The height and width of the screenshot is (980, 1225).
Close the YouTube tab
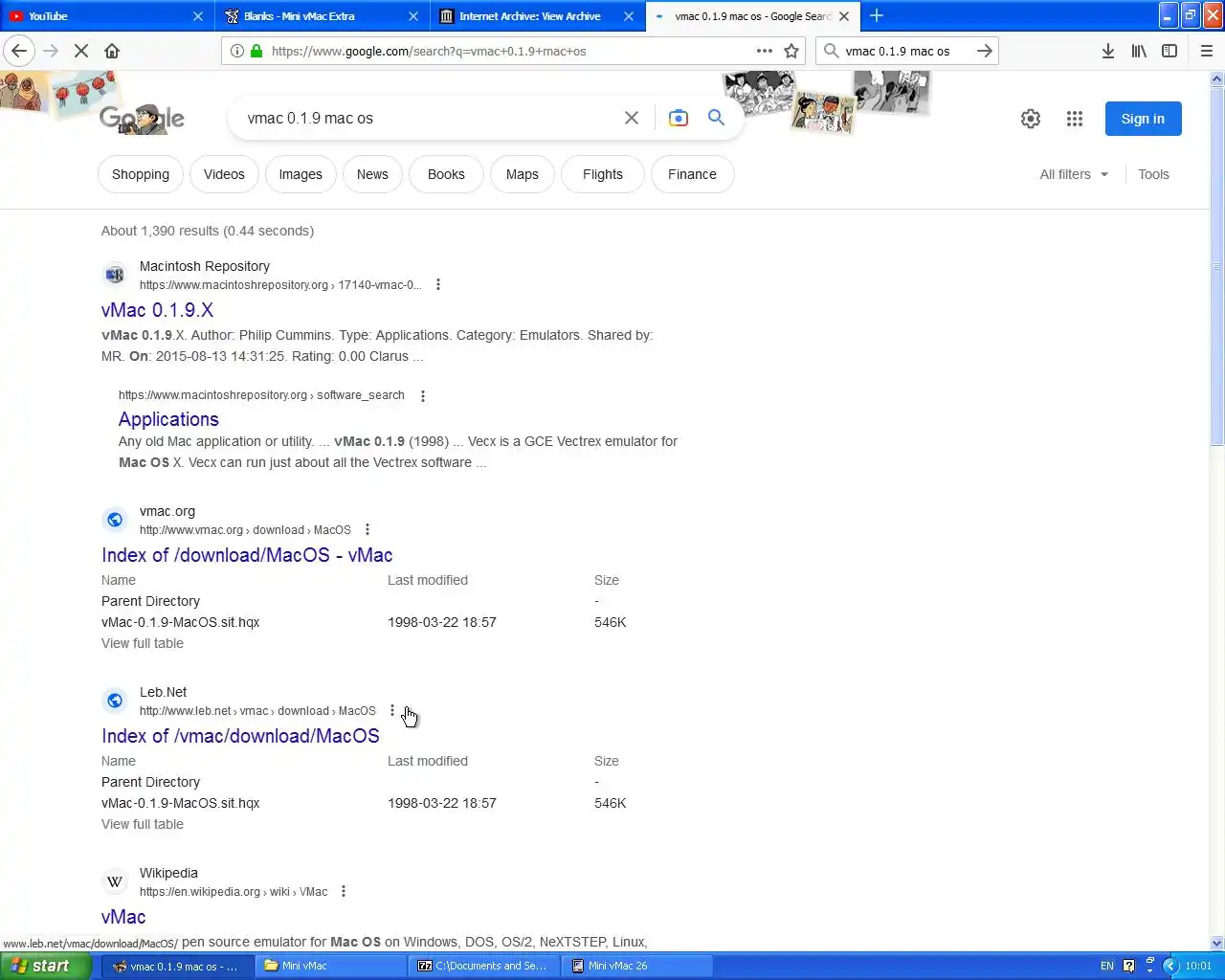tap(198, 16)
